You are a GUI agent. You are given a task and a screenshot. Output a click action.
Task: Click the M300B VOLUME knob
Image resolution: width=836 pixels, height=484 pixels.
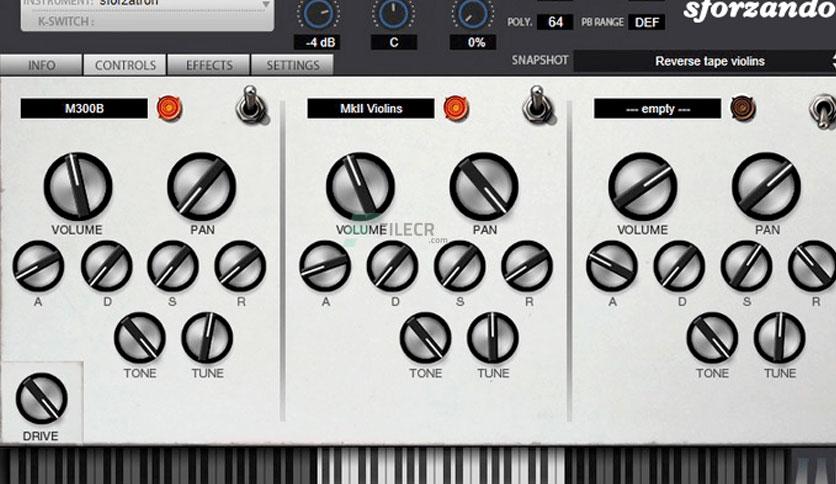[x=78, y=187]
